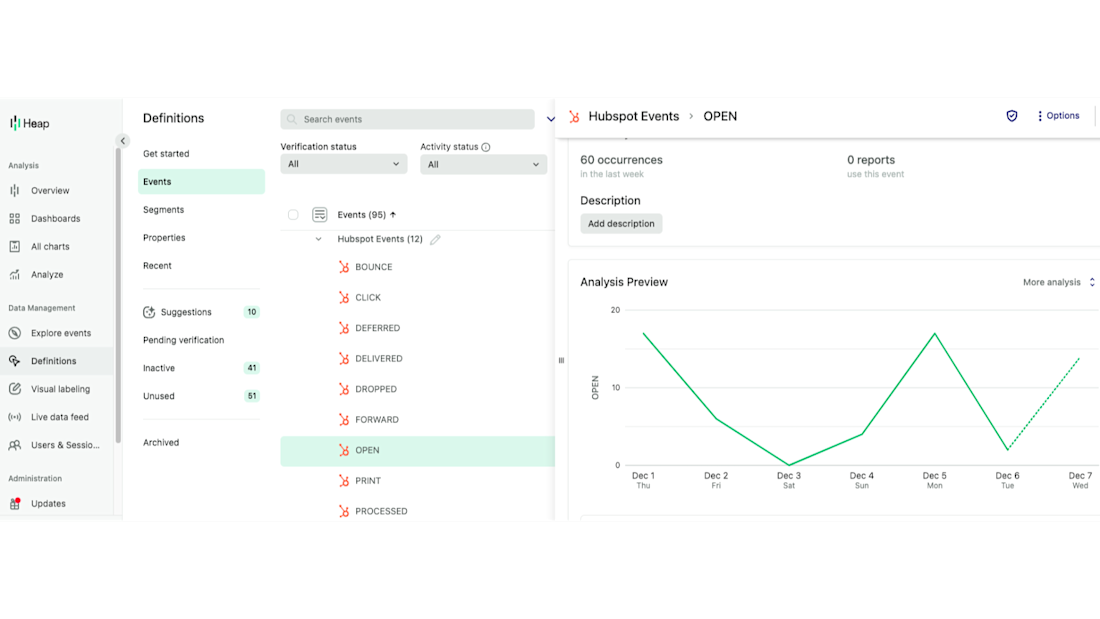
Task: Collapse the left sidebar with the arrow button
Action: 123,141
